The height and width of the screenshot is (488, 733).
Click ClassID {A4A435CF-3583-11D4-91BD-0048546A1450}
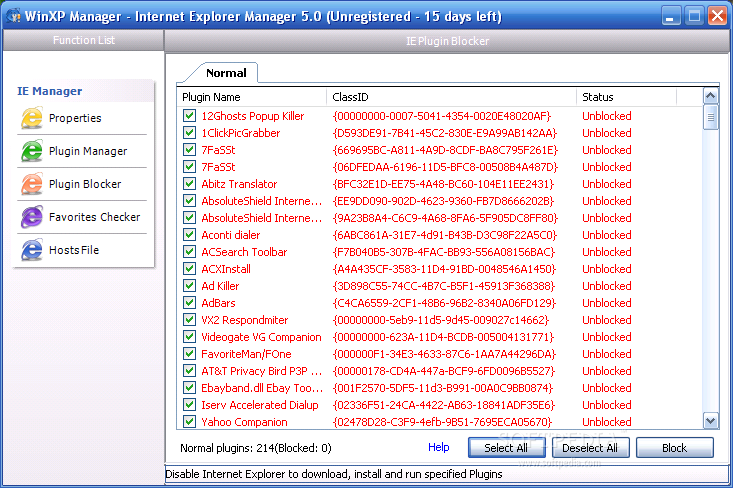(x=444, y=269)
